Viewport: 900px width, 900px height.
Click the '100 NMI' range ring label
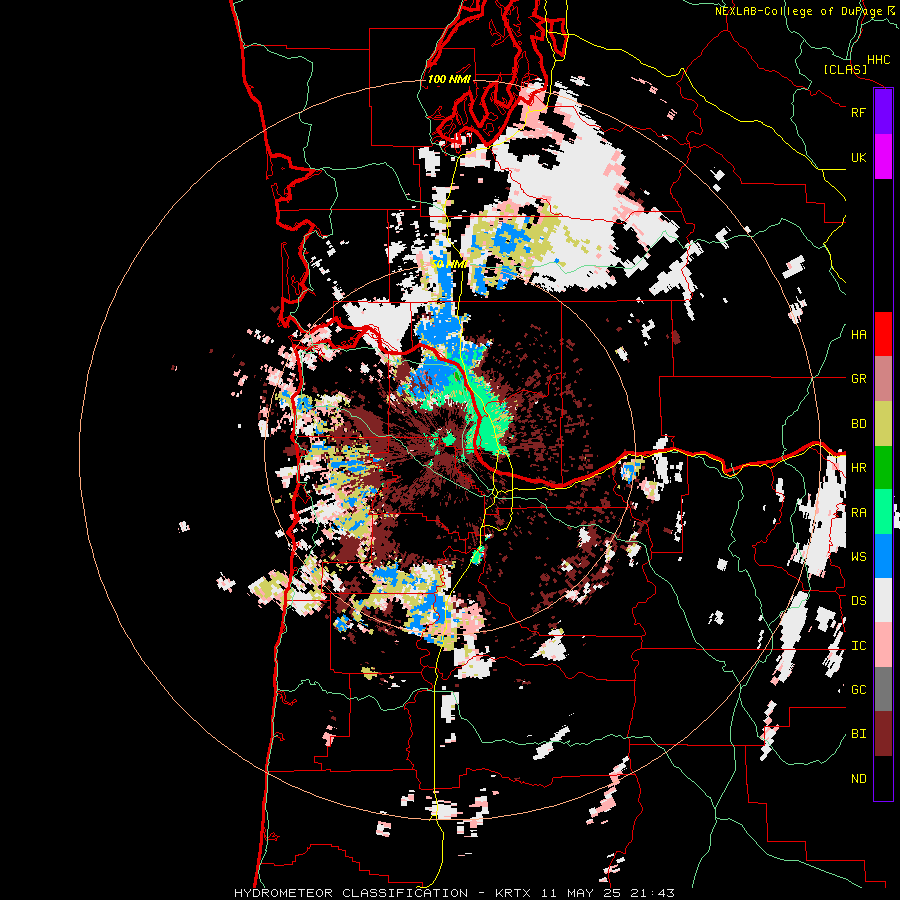click(449, 79)
